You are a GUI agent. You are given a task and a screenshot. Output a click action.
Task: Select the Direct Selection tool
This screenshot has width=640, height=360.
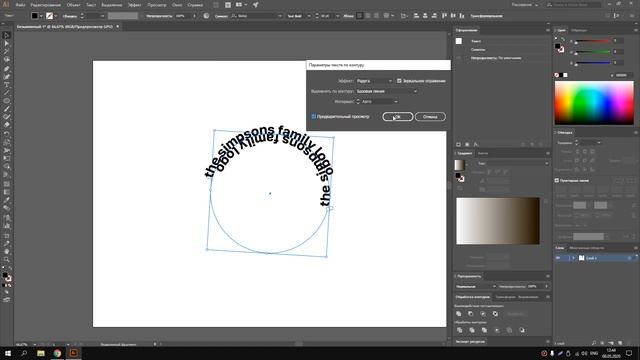7,44
